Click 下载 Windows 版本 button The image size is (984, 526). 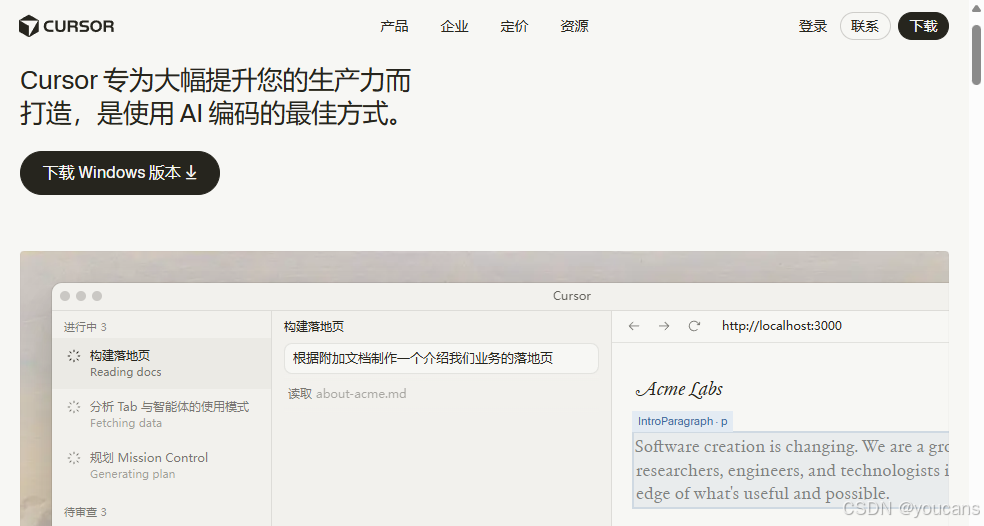(x=120, y=173)
